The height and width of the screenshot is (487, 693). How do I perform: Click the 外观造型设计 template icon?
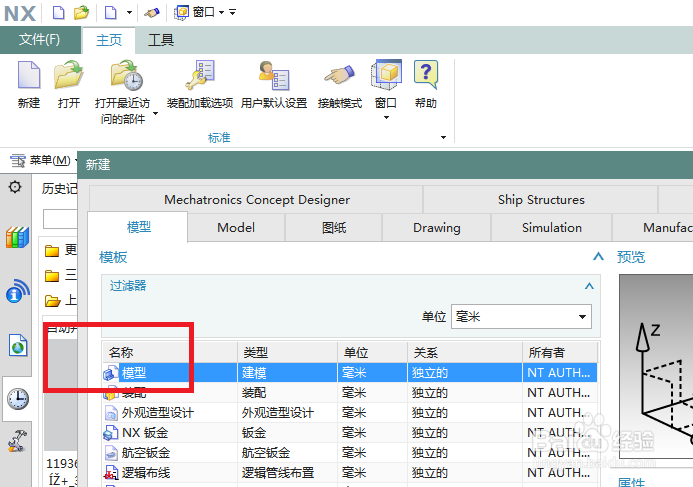pos(110,413)
